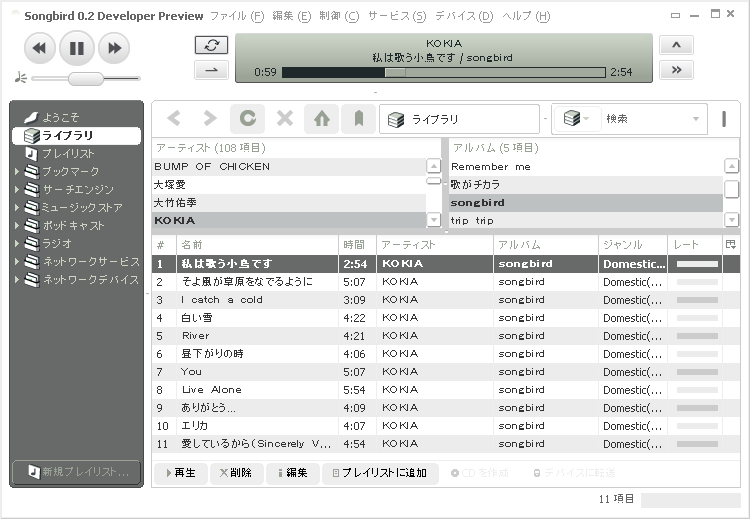
Task: Click the ラジオ folder icon
Action: pyautogui.click(x=32, y=243)
